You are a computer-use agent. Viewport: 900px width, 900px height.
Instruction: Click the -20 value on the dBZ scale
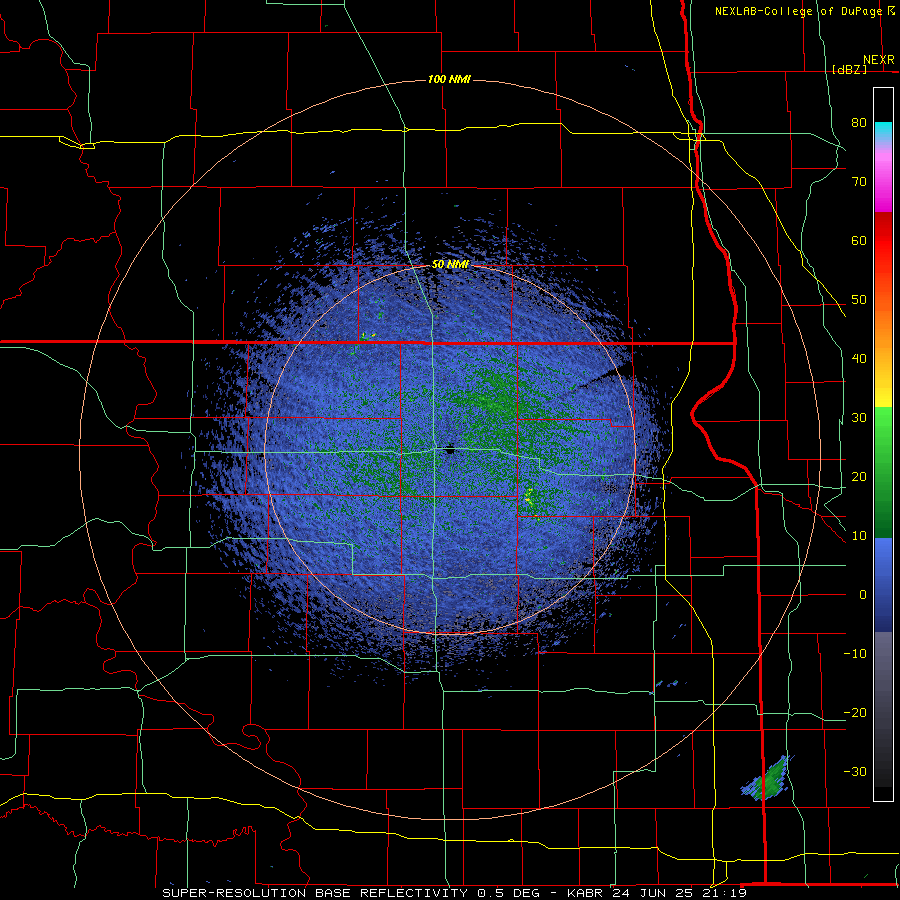point(855,712)
